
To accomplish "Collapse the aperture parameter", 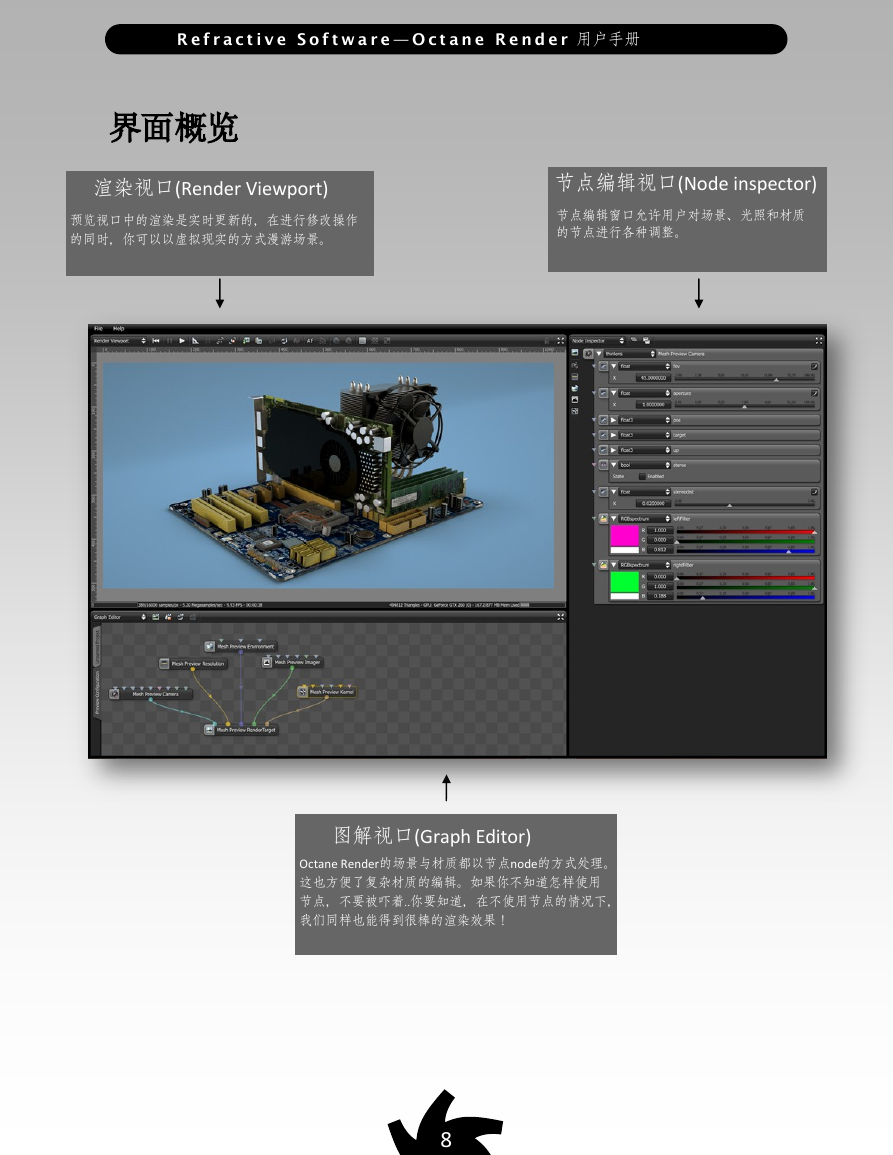I will pyautogui.click(x=614, y=393).
